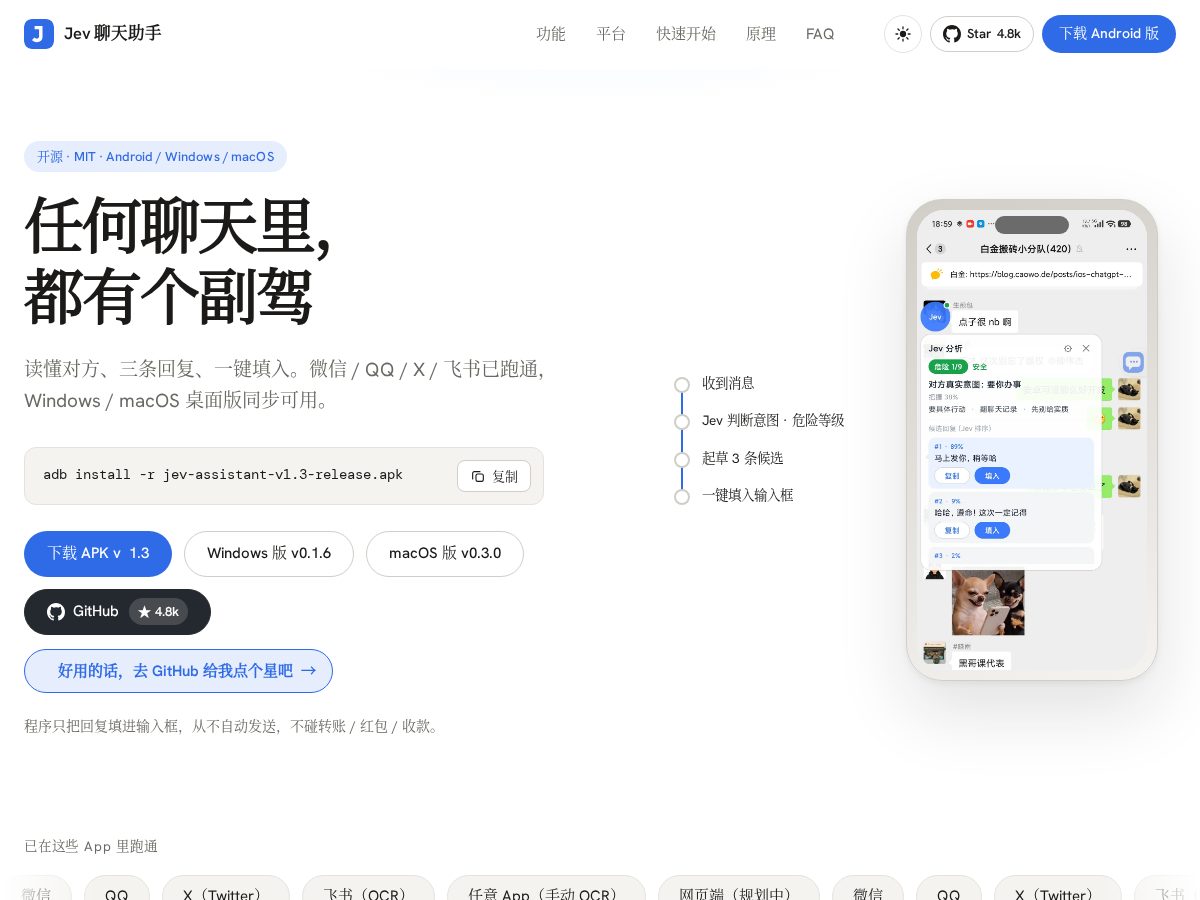Click 复制 under reply #1 马上发你
Viewport: 1200px width, 900px height.
(x=952, y=476)
